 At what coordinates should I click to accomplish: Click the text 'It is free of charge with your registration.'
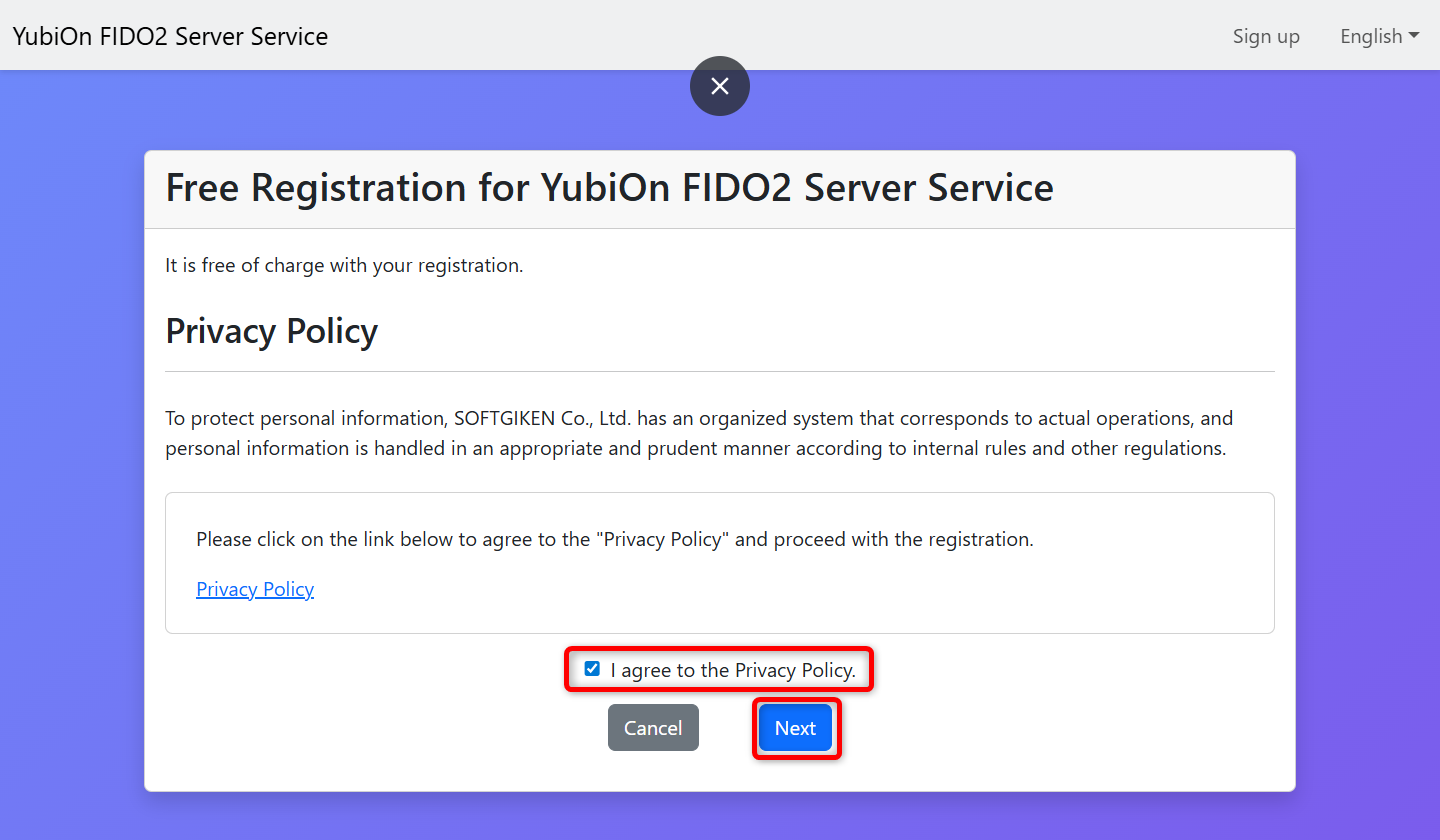(344, 266)
